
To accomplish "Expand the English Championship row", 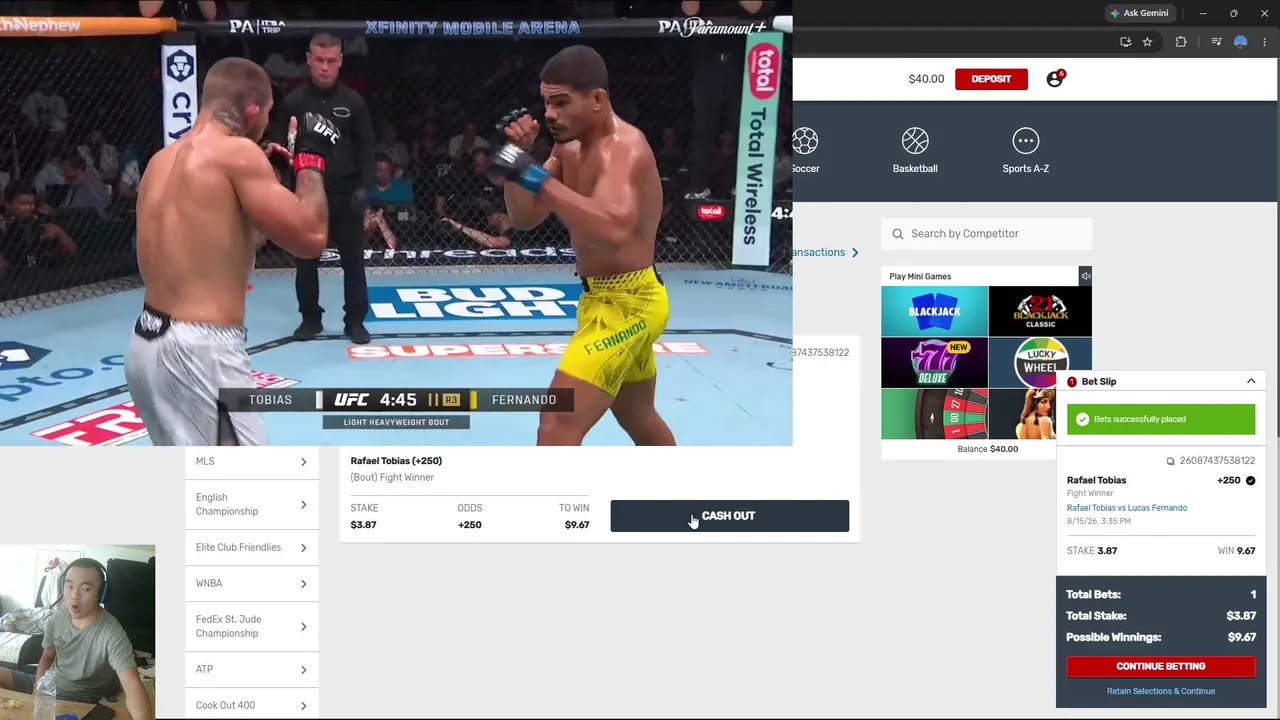I will click(251, 504).
